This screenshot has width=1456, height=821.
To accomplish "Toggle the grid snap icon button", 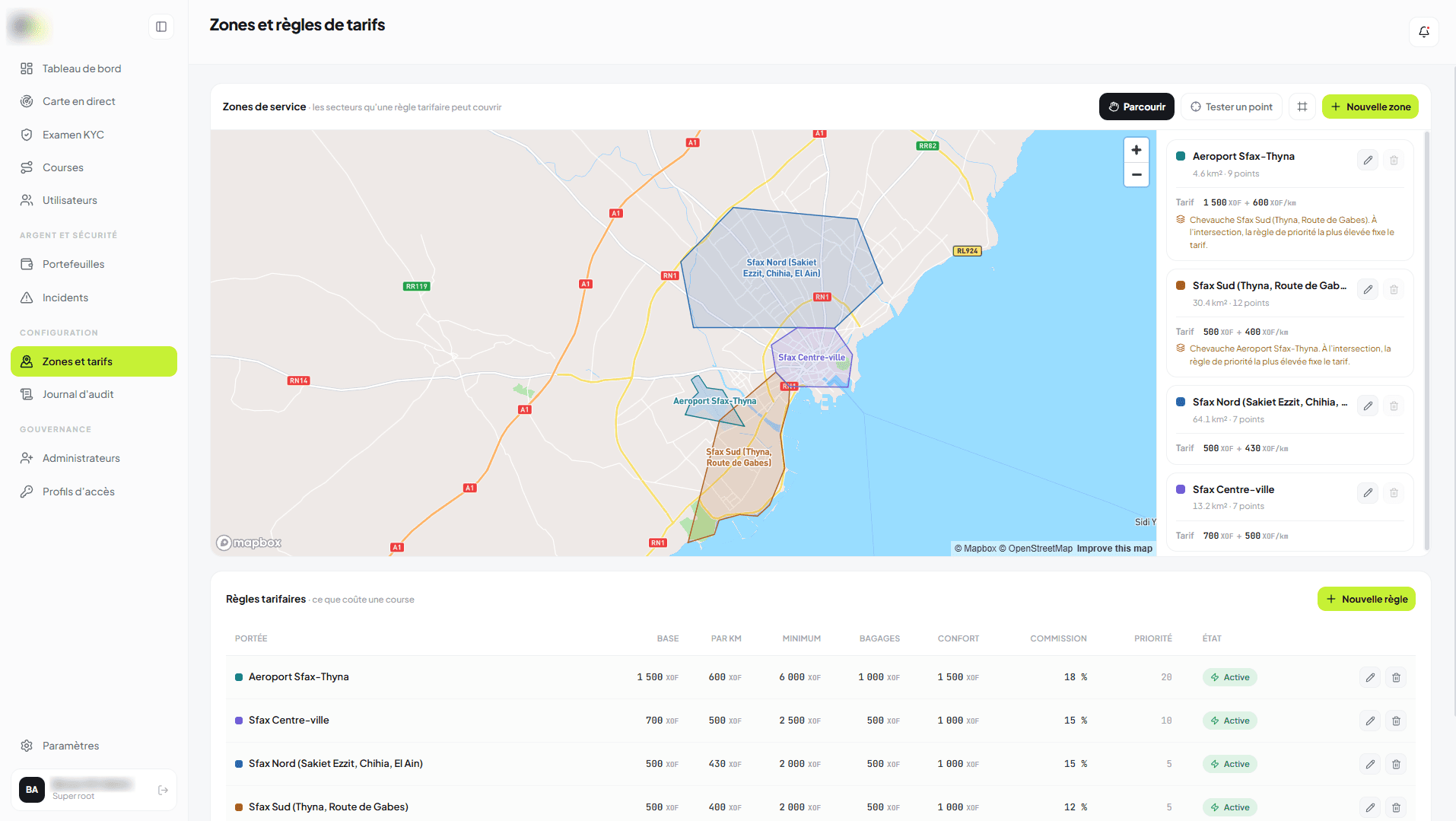I will coord(1302,107).
